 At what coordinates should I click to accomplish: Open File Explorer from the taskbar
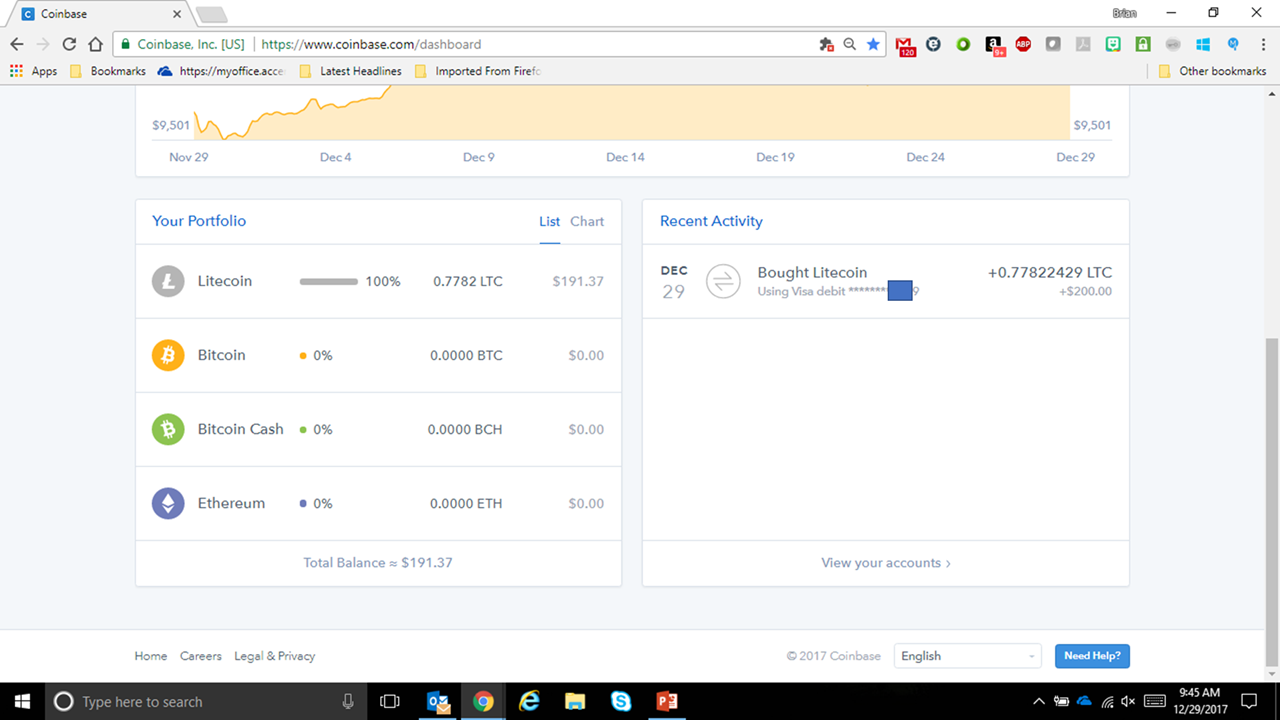(575, 701)
